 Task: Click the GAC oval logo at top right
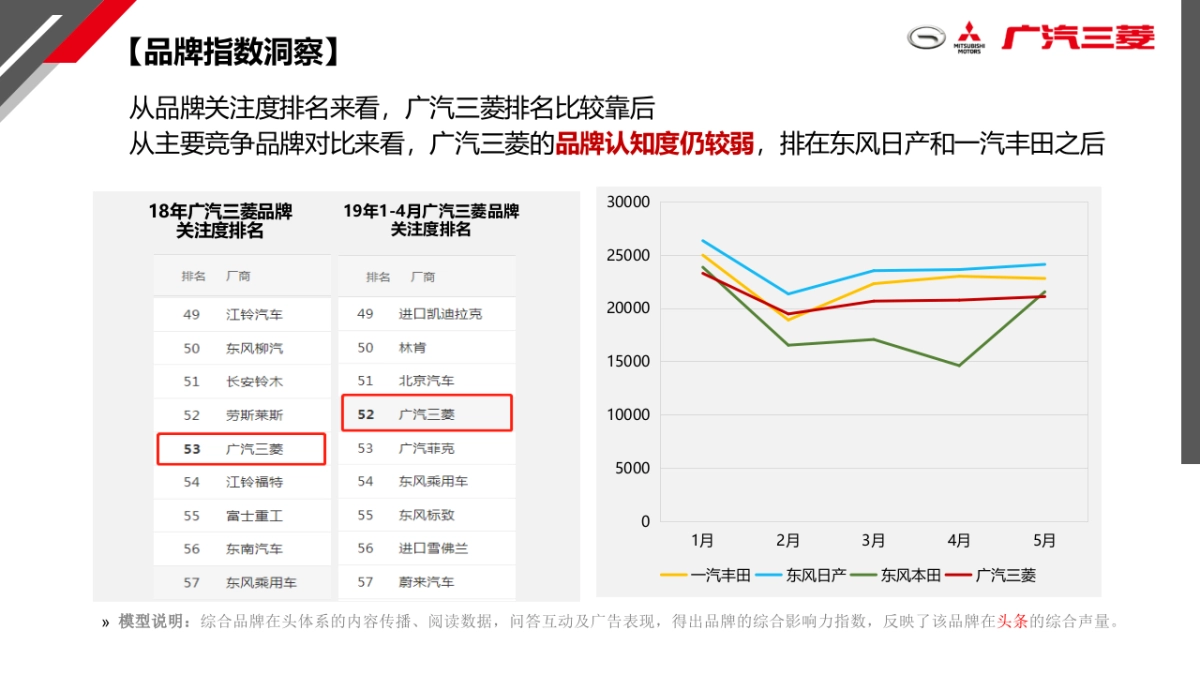(x=925, y=38)
